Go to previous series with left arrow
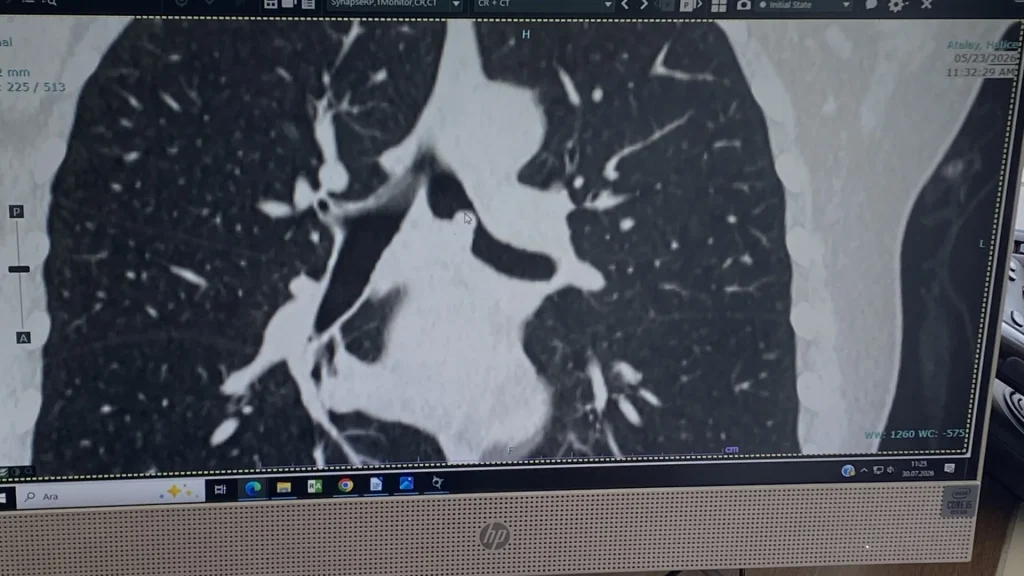 click(x=625, y=5)
